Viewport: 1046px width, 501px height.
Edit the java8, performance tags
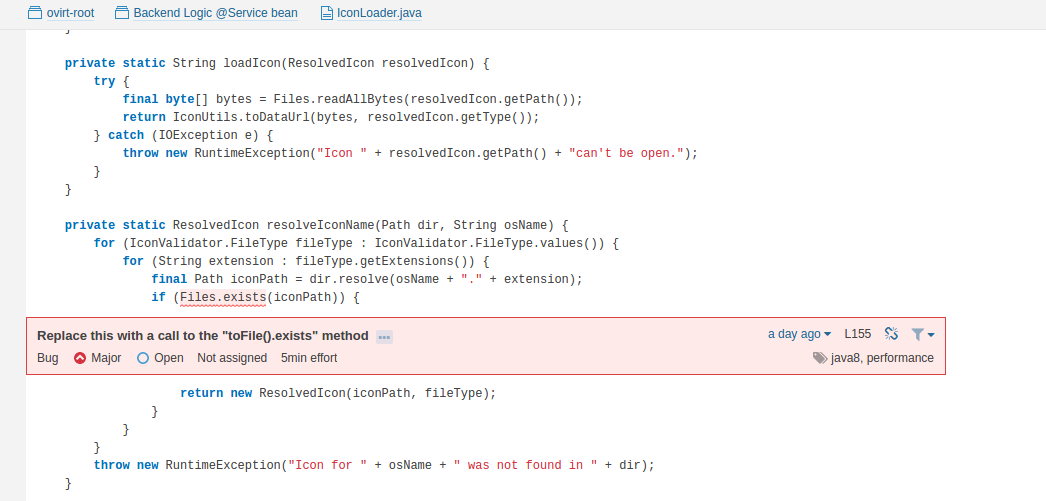tap(882, 358)
